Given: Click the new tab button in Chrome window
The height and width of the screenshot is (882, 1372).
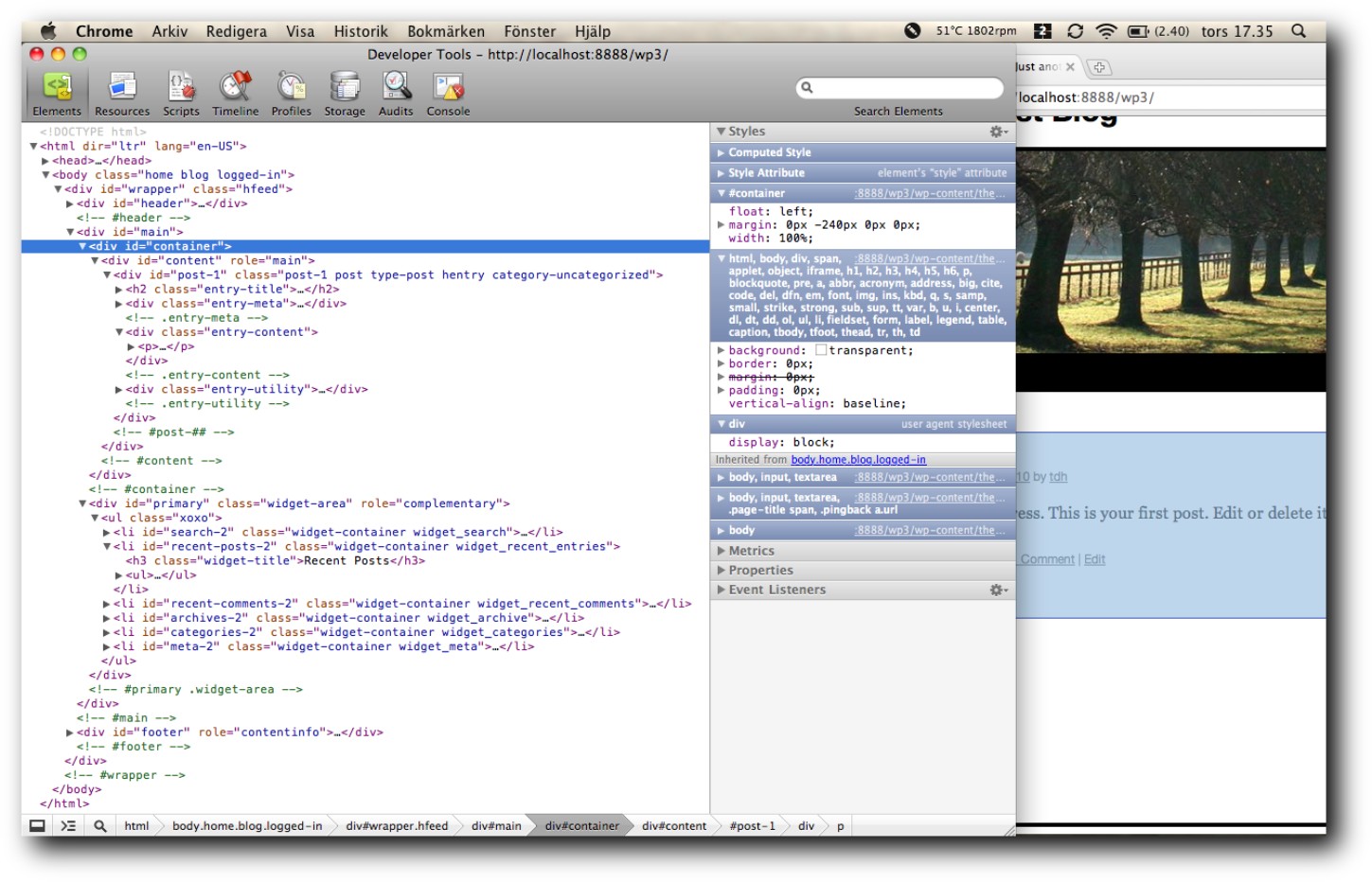Looking at the screenshot, I should [1099, 67].
